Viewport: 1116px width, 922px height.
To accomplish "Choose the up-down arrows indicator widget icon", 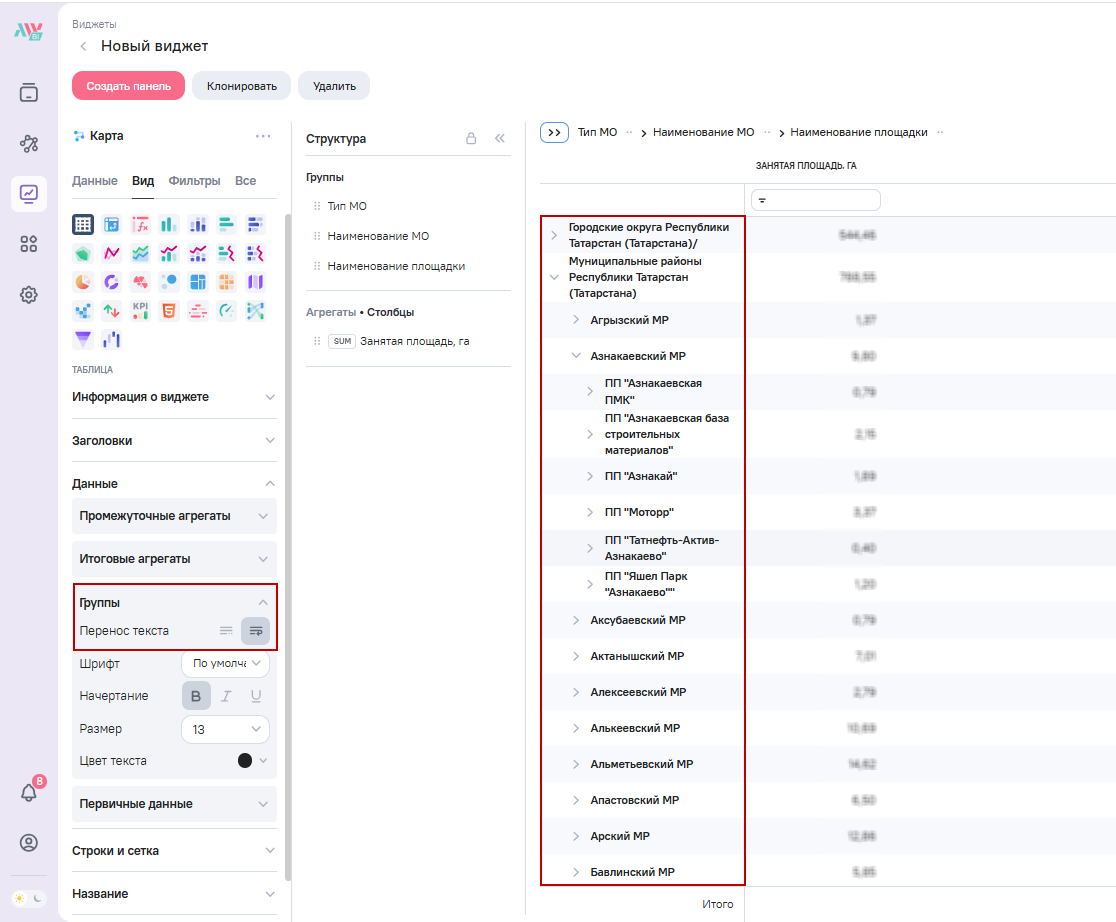I will tap(112, 310).
